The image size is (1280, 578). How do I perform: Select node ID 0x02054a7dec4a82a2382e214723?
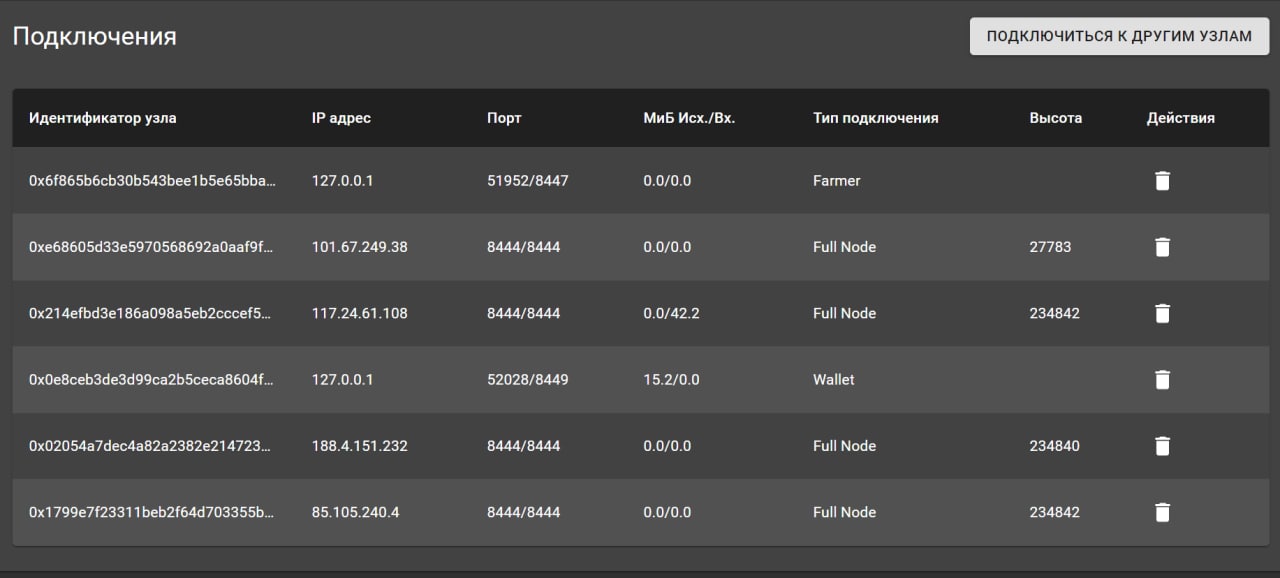click(x=151, y=446)
